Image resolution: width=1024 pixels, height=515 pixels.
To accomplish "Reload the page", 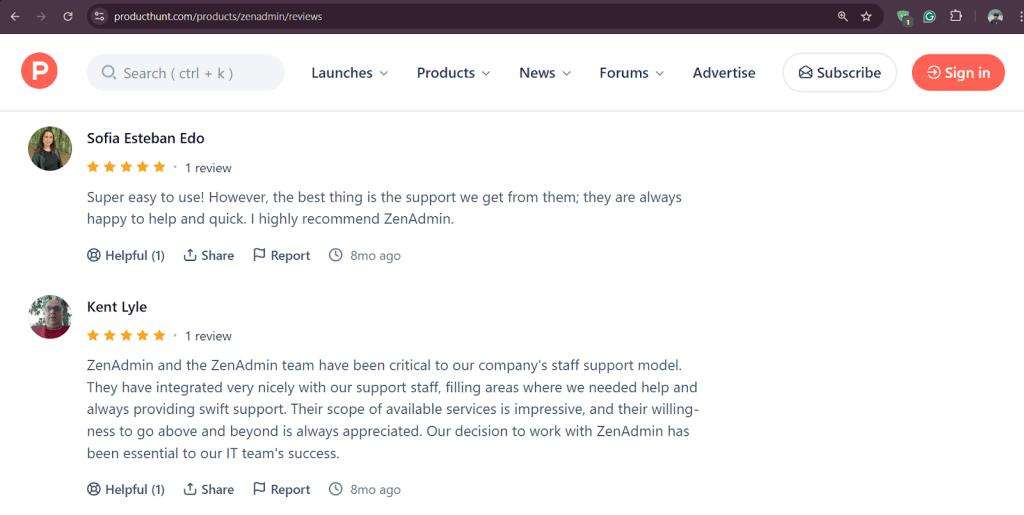I will tap(68, 17).
